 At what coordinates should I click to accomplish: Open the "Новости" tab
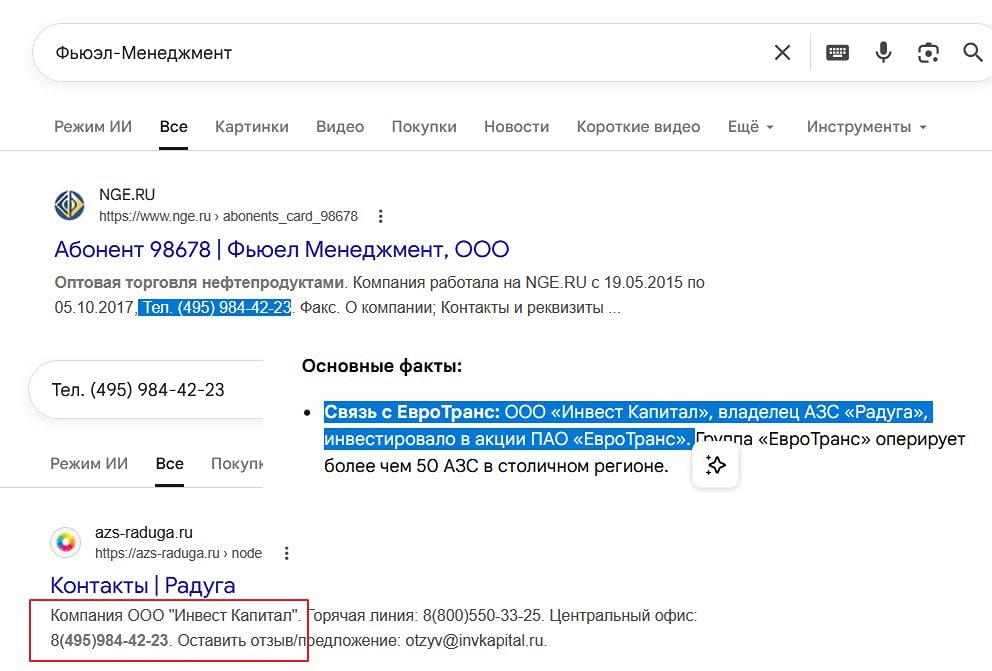tap(516, 127)
